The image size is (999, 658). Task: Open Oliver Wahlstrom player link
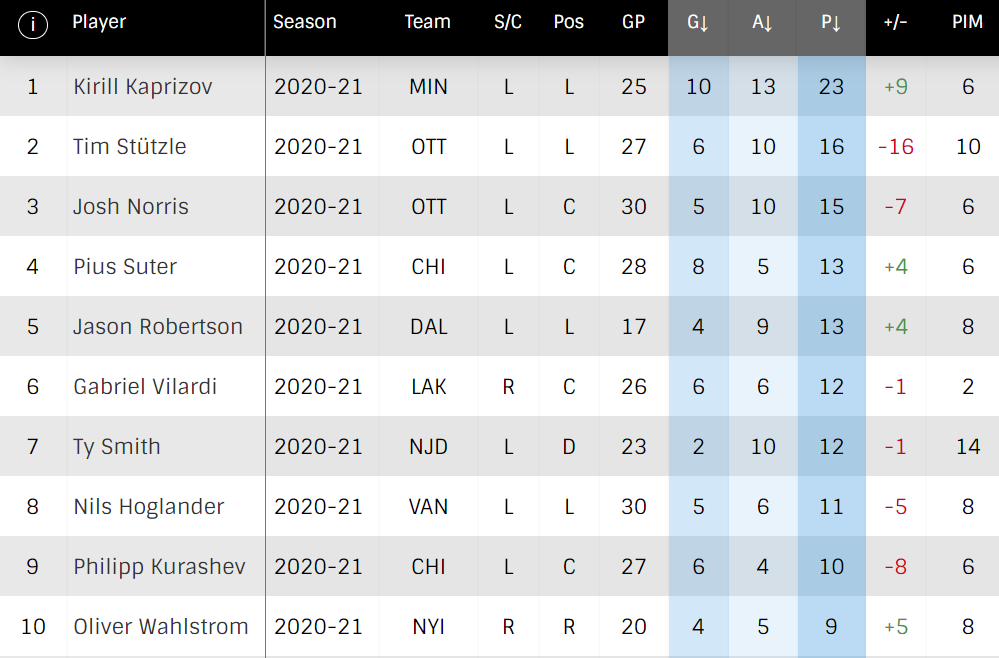(x=161, y=627)
